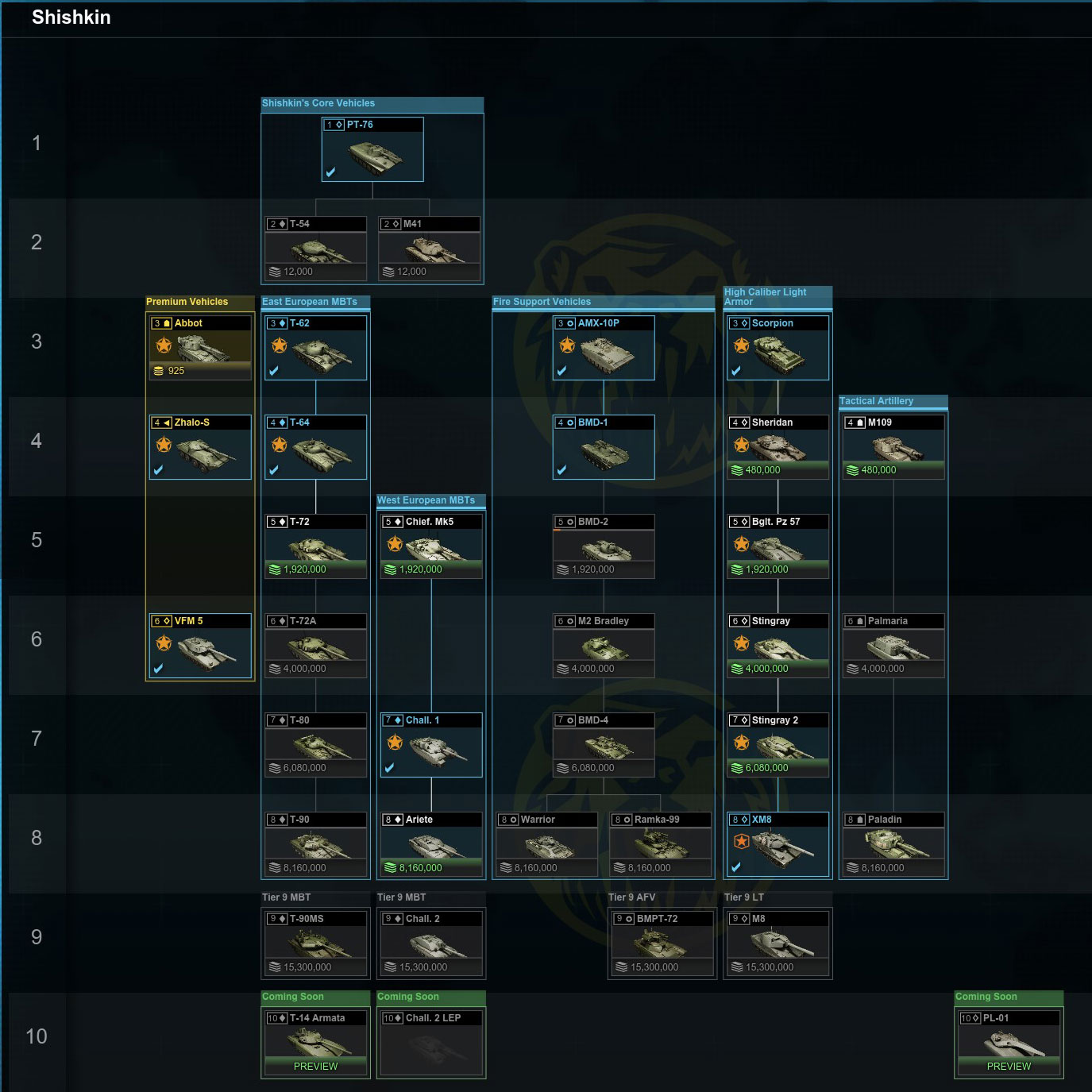Choose the M41 light tank image
Screen dimensions: 1092x1092
click(434, 251)
